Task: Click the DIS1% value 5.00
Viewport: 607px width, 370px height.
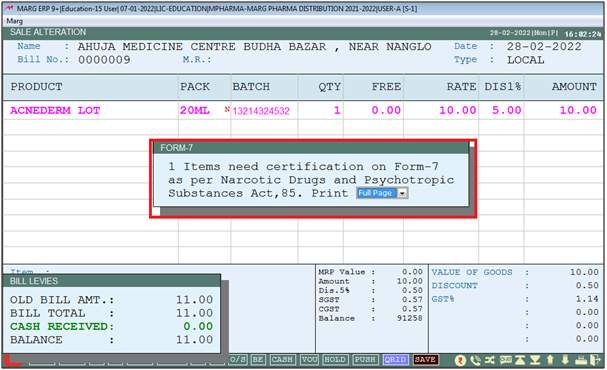Action: click(507, 110)
